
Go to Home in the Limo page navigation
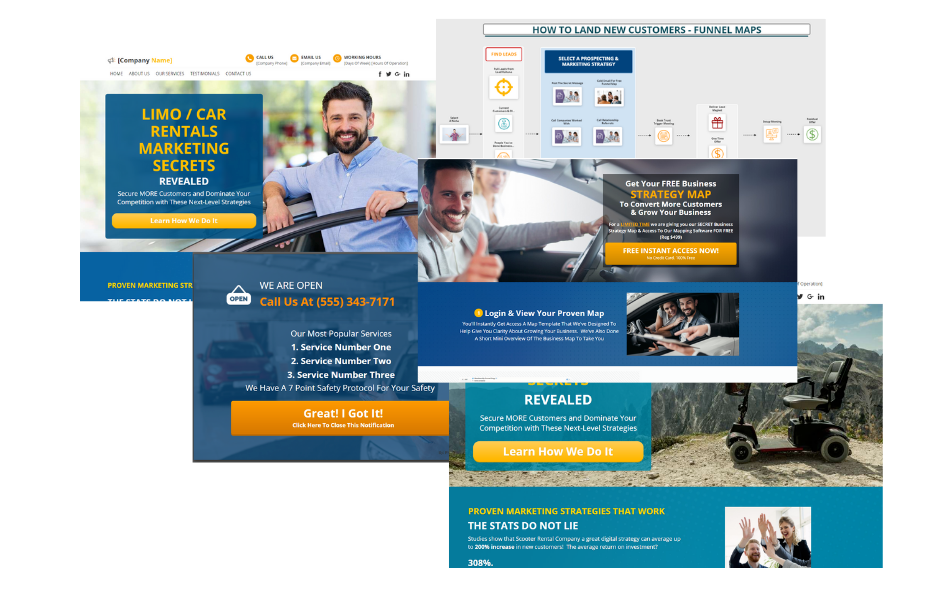[116, 74]
